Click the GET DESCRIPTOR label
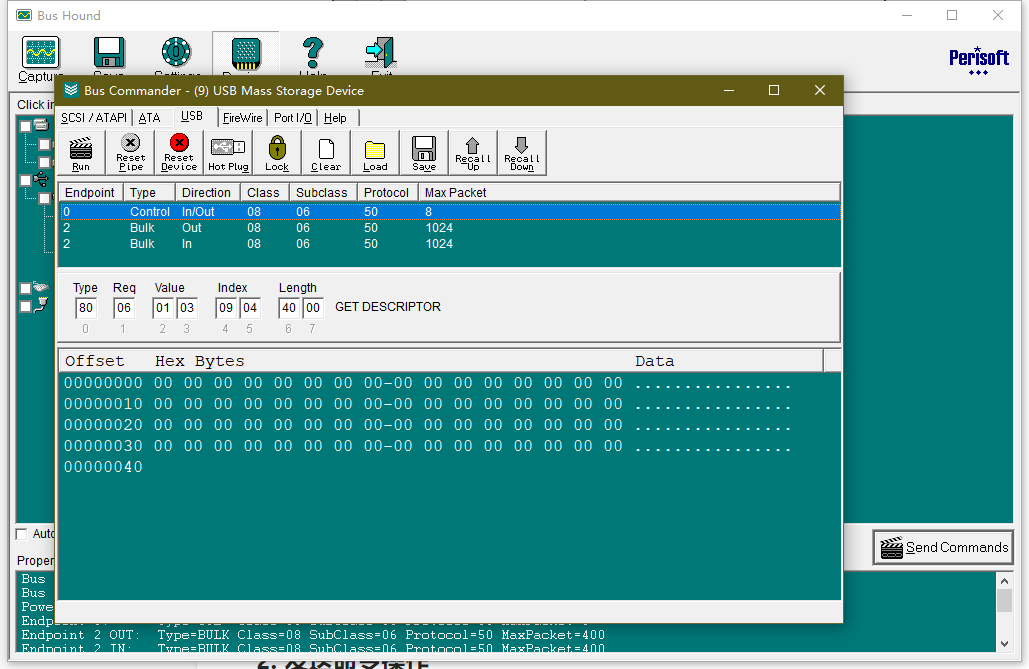The width and height of the screenshot is (1029, 669). [x=388, y=307]
